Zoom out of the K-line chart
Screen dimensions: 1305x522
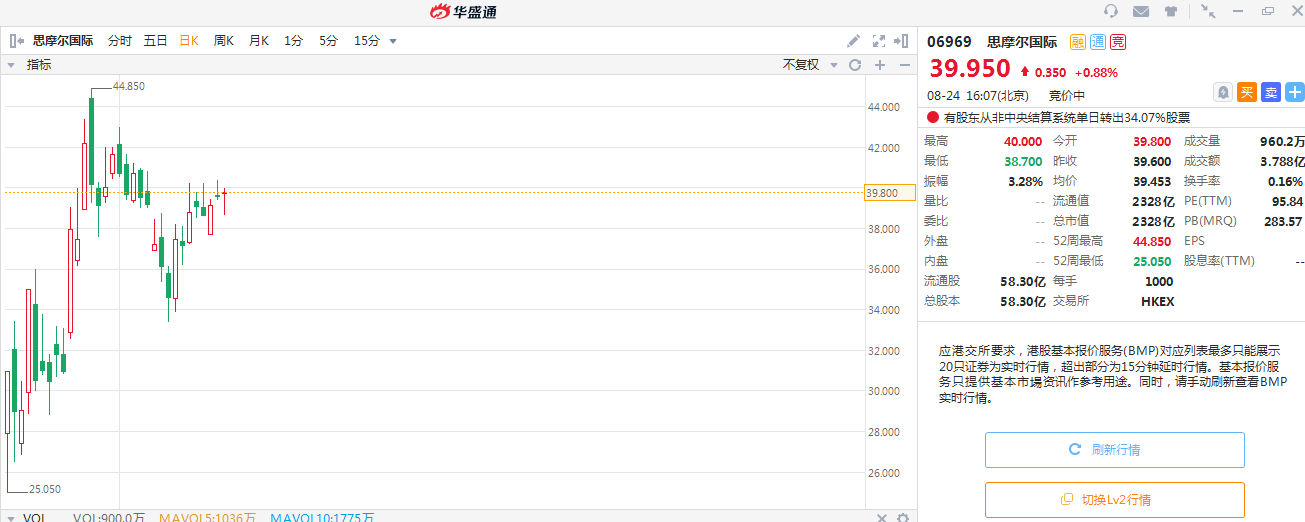pos(904,65)
